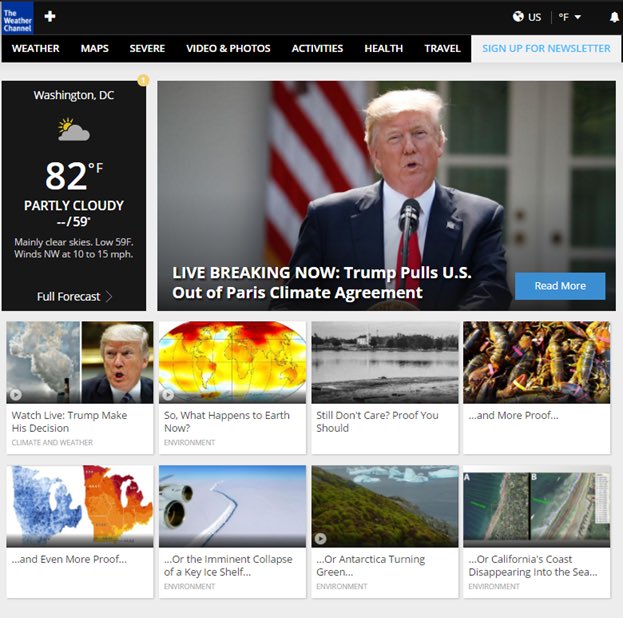Click The Weather Channel logo
Image resolution: width=623 pixels, height=618 pixels.
[17, 18]
